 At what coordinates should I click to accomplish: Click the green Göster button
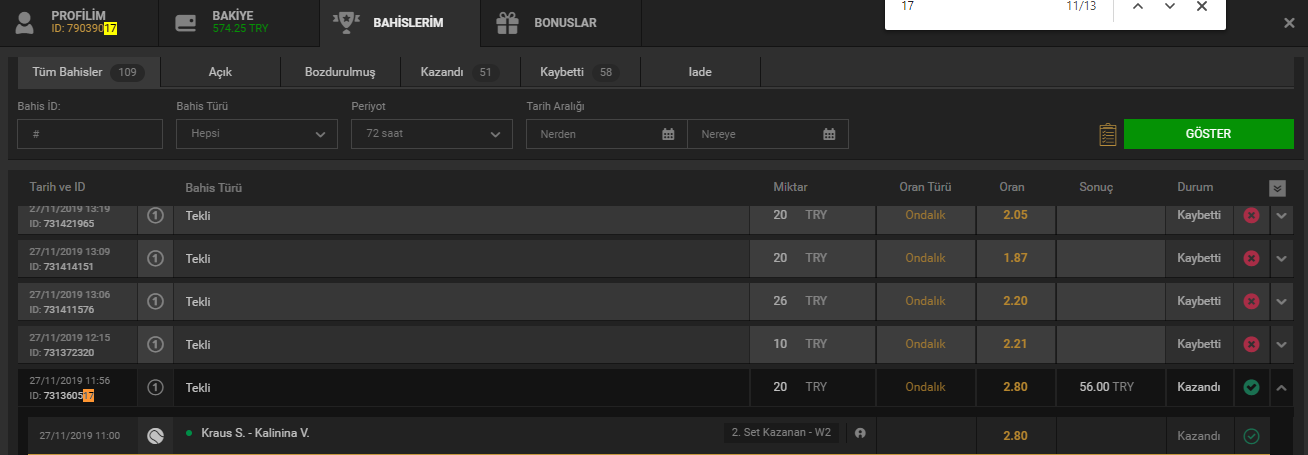coord(1208,134)
